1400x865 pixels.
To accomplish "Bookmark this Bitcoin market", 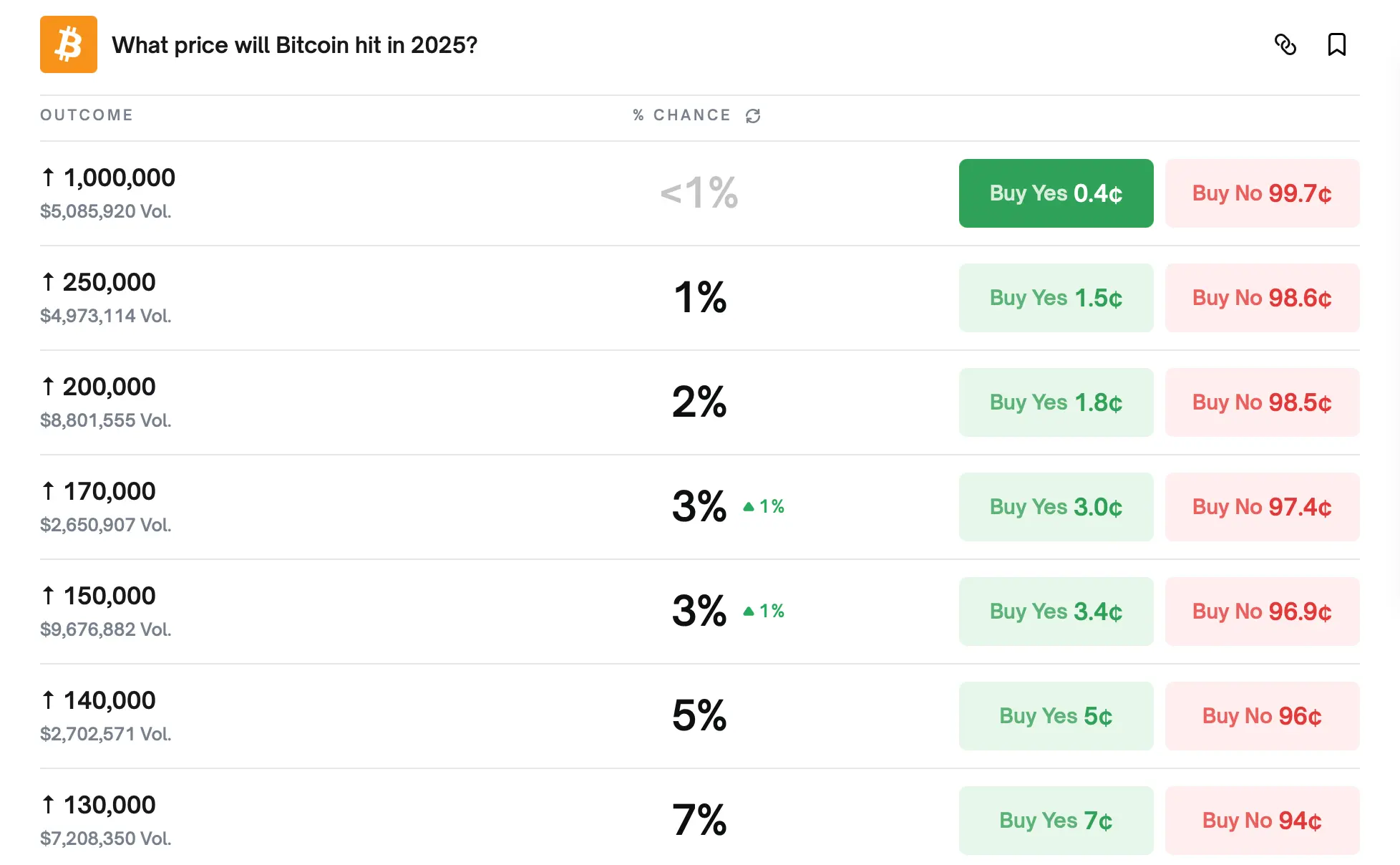I will tap(1337, 44).
